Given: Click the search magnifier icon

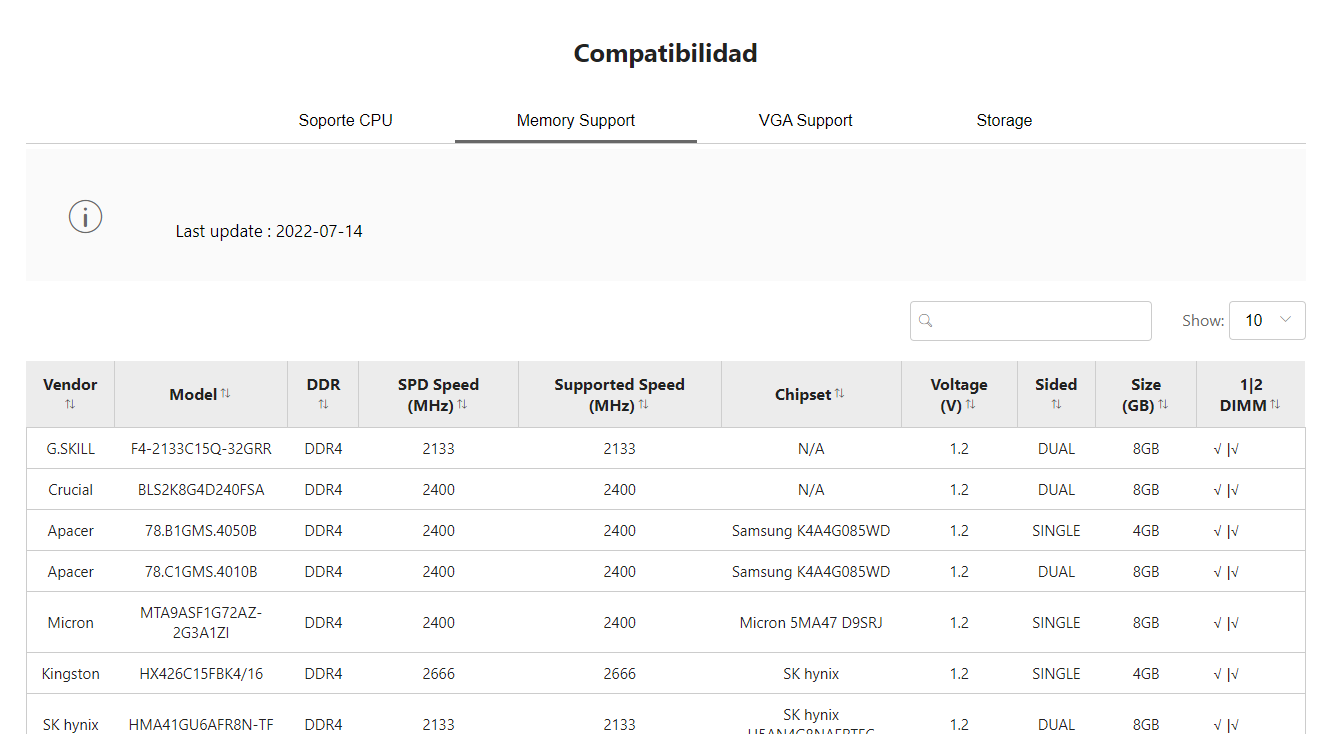Looking at the screenshot, I should 926,321.
